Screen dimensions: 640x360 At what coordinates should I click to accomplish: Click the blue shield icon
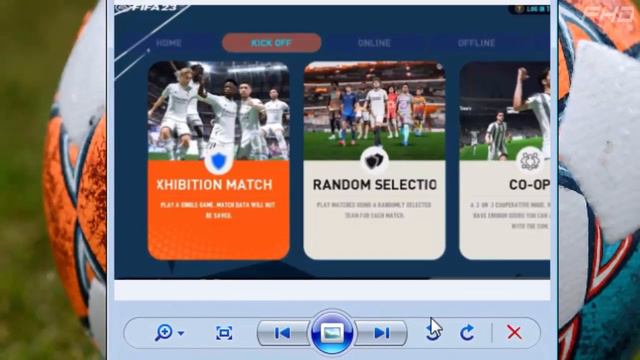pyautogui.click(x=219, y=160)
